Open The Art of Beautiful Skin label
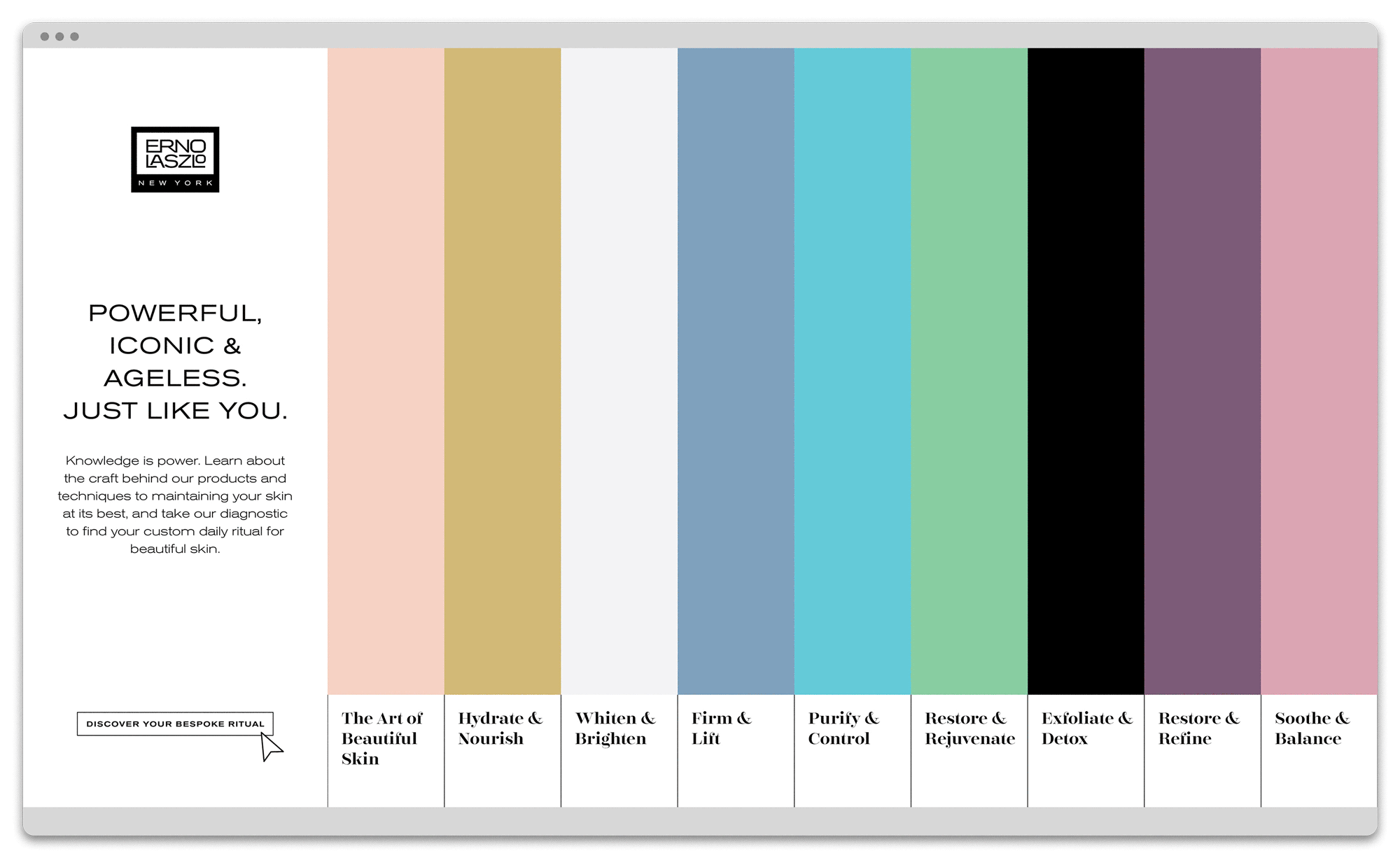 tap(382, 738)
